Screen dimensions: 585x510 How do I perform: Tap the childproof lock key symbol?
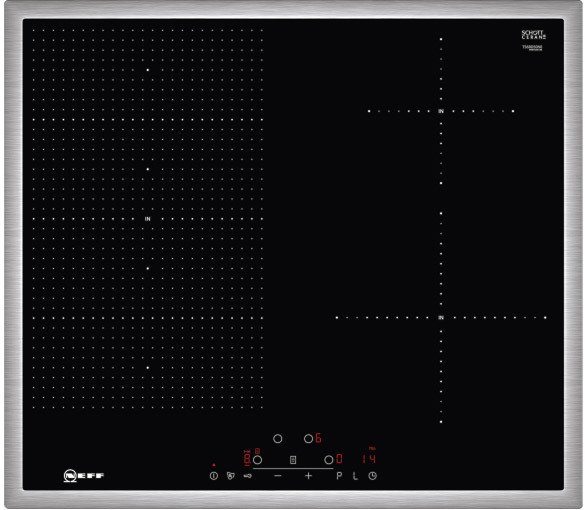click(248, 476)
